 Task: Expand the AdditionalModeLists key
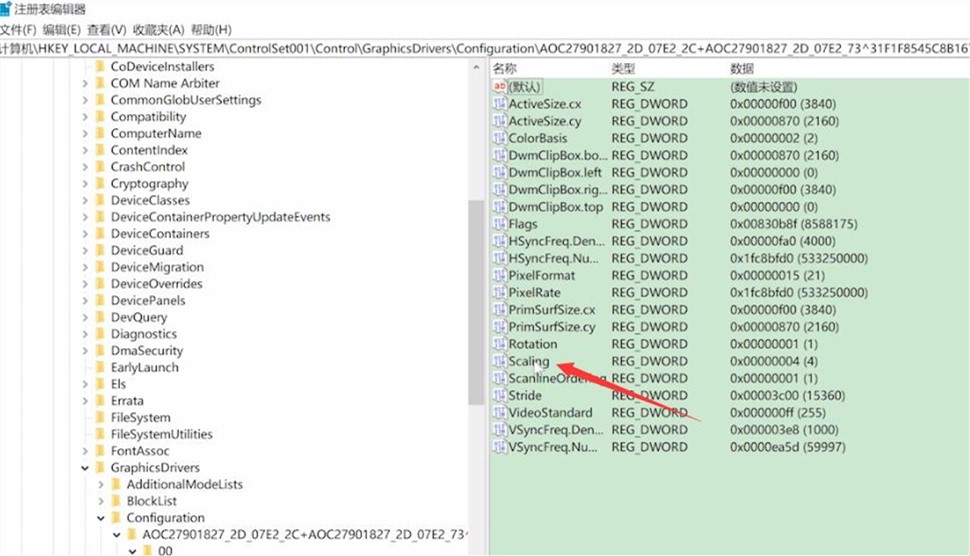pos(101,484)
